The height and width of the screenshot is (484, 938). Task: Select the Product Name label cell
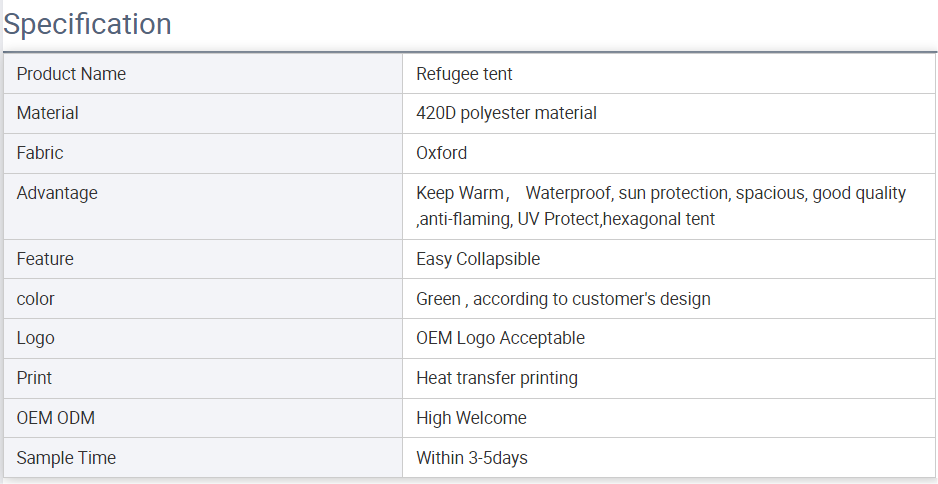point(203,74)
